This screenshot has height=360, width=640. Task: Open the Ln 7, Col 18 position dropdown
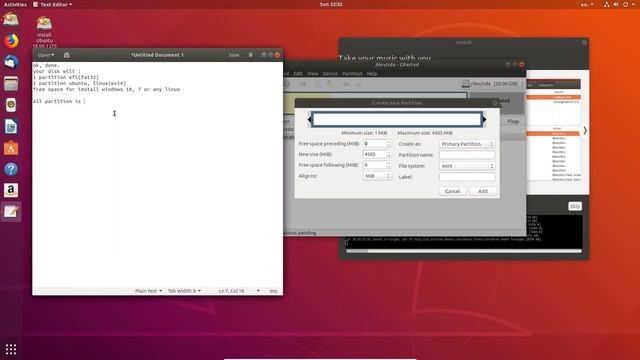tap(239, 291)
